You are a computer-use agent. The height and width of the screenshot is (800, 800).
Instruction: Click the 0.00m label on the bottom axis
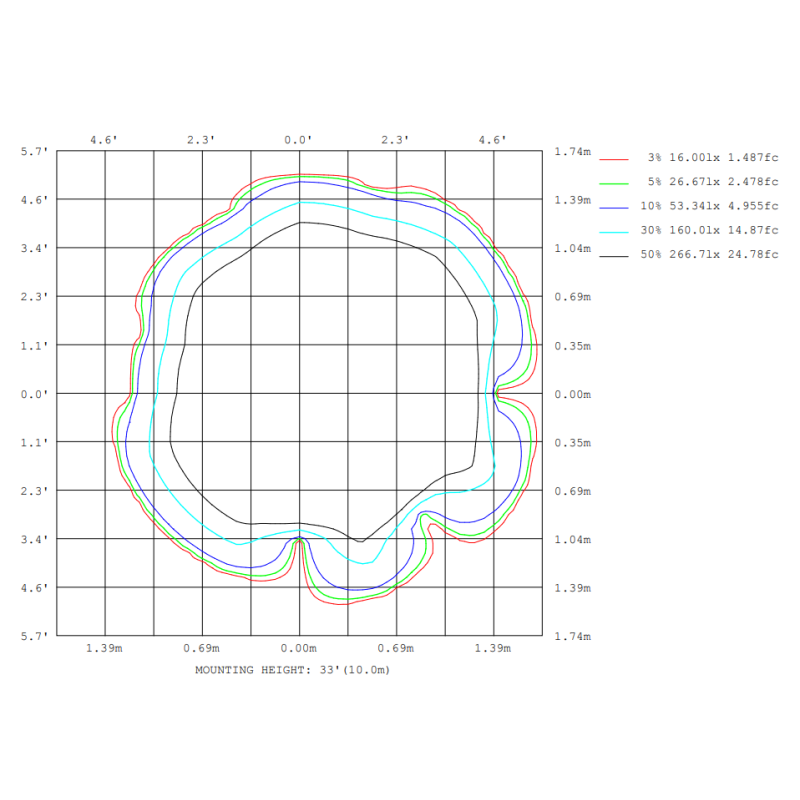point(299,649)
